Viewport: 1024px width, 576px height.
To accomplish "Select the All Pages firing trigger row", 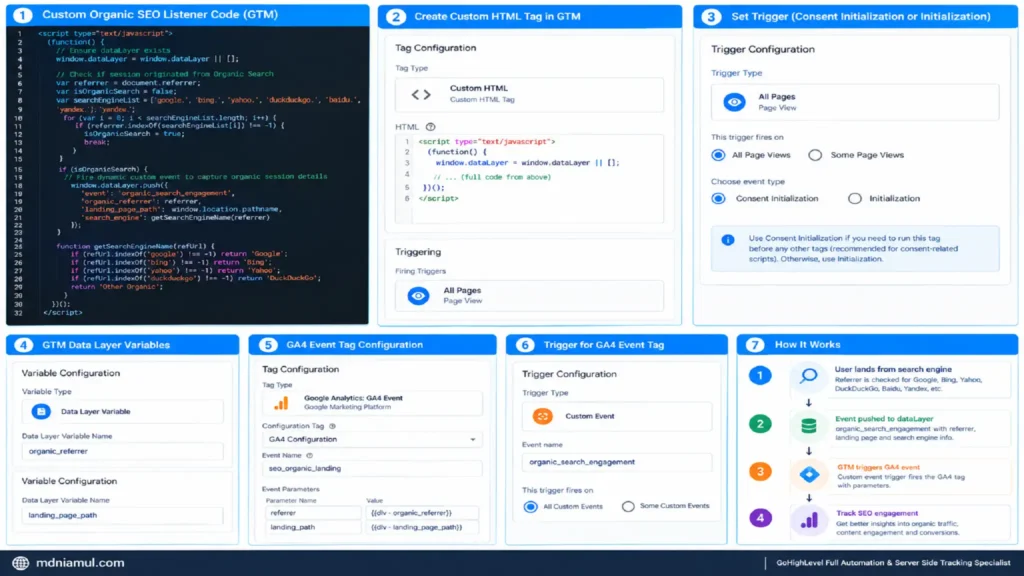I will coord(530,296).
